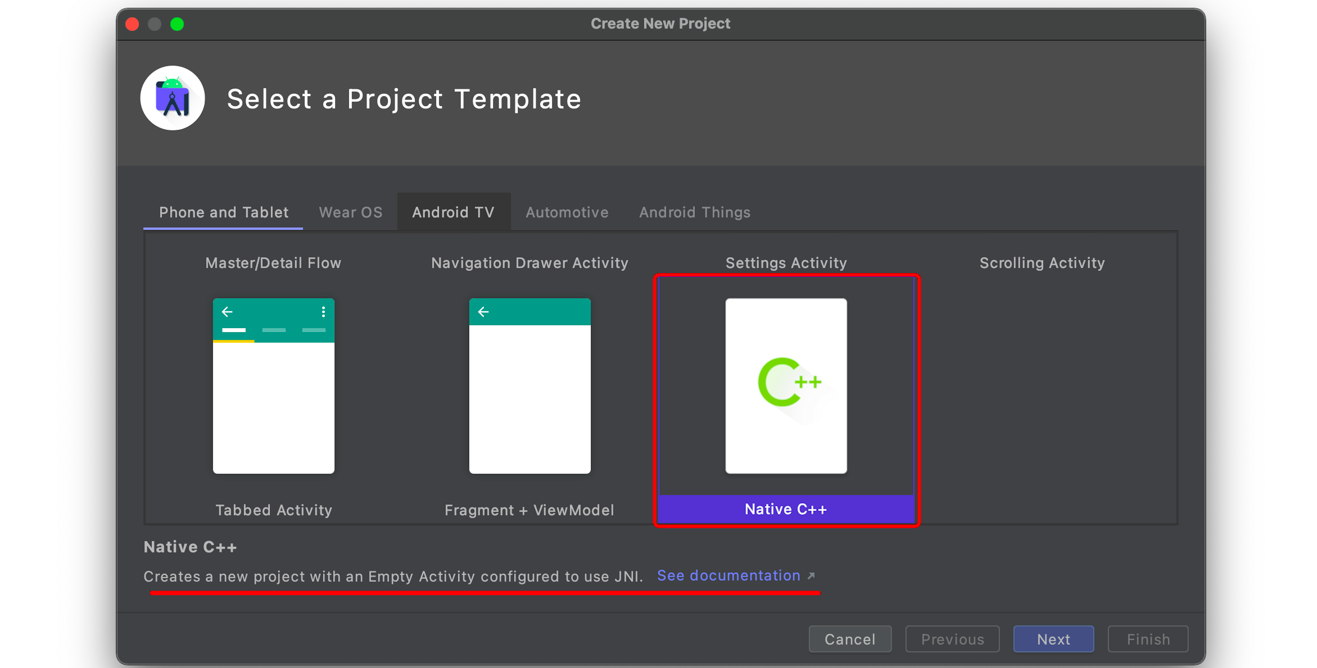Select the Android Things tab
Image resolution: width=1317 pixels, height=668 pixels.
coord(694,212)
